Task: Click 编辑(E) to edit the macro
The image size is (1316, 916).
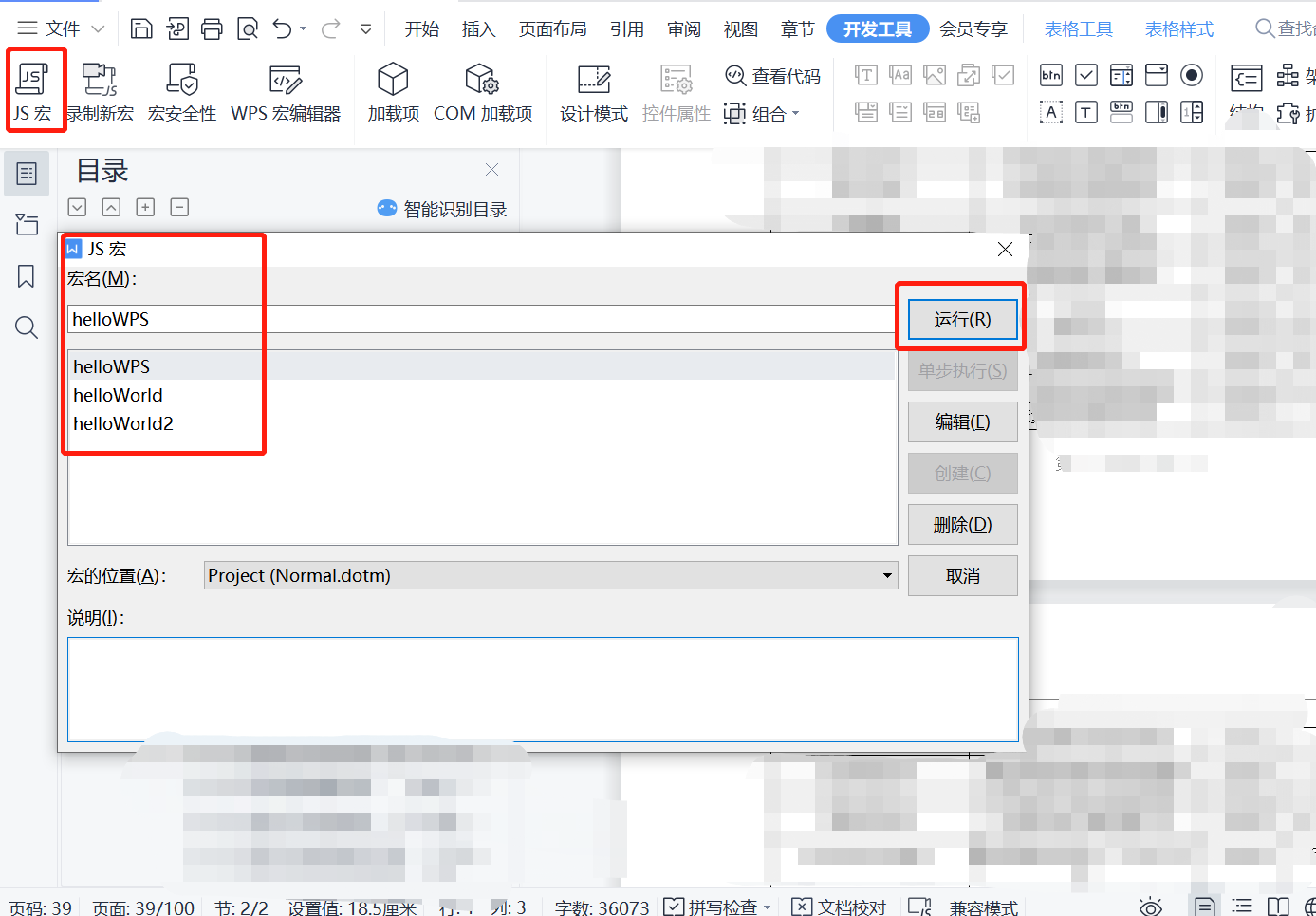Action: point(962,421)
